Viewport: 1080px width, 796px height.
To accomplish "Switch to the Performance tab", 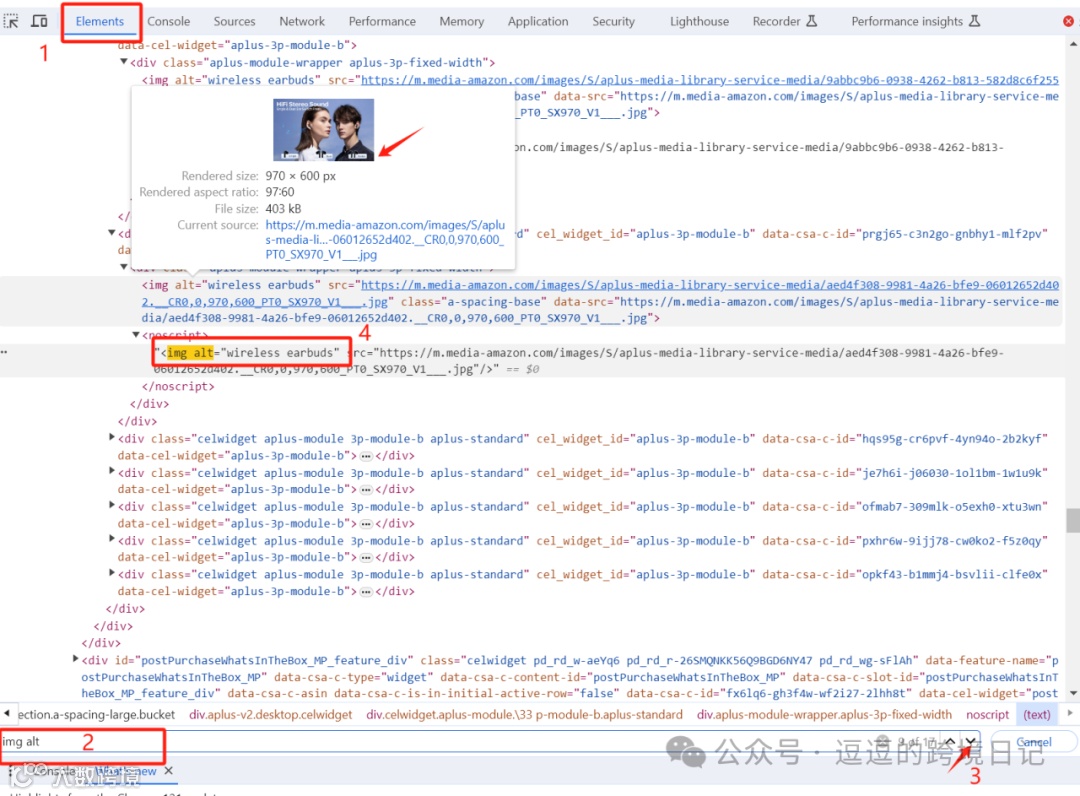I will pyautogui.click(x=382, y=21).
